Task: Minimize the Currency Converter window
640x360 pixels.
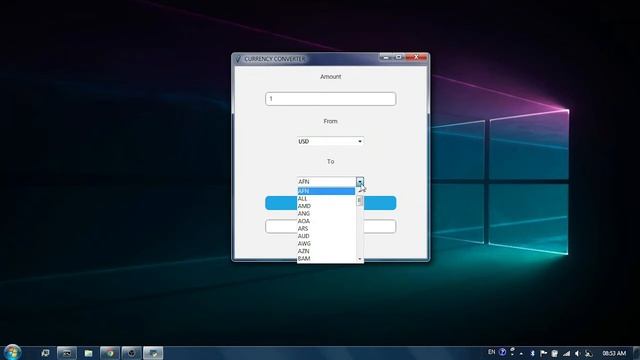Action: 386,58
